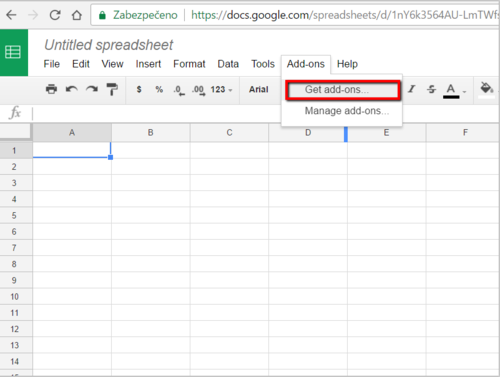Click the browser forward arrow
The height and width of the screenshot is (377, 500).
[33, 15]
